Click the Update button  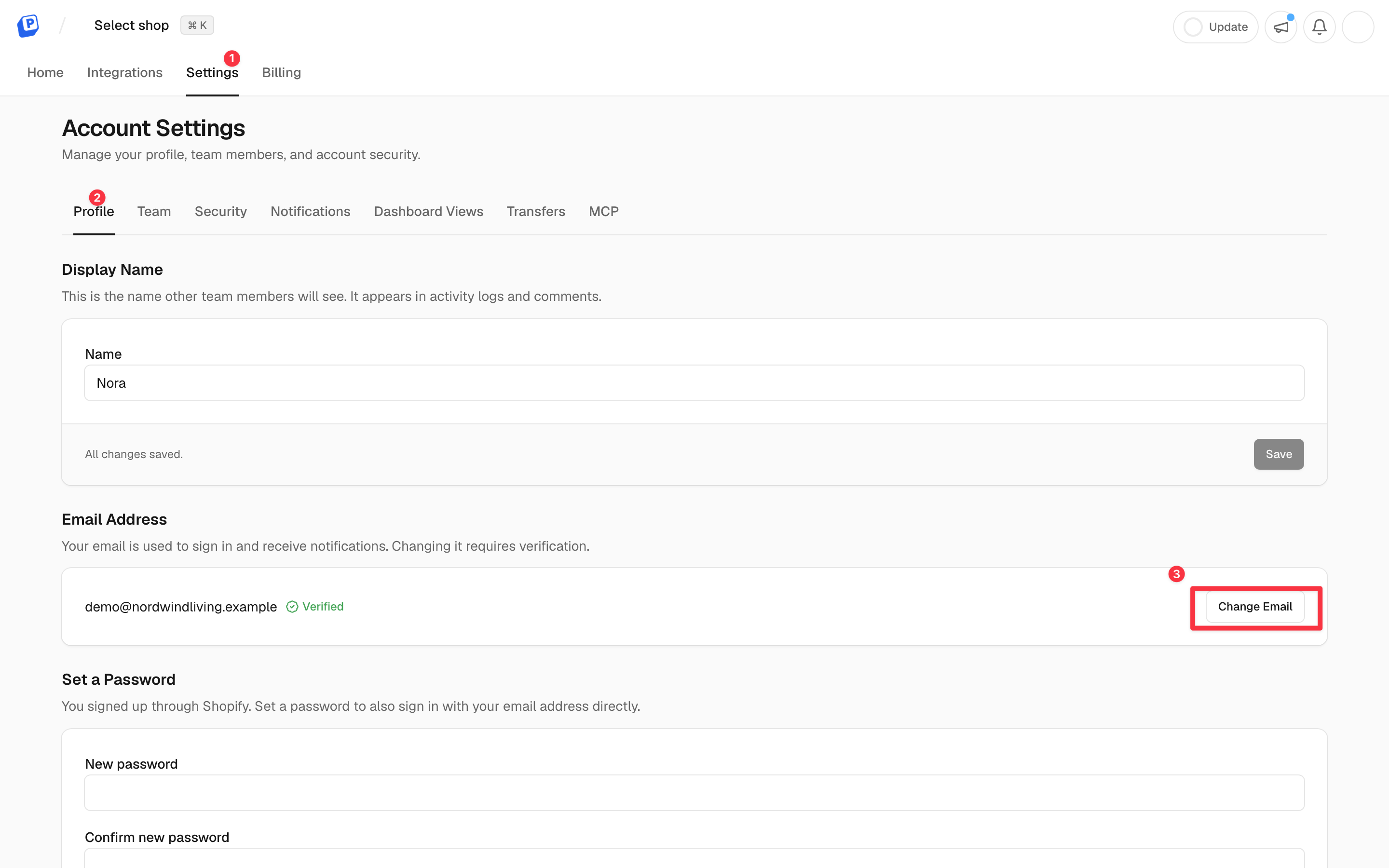(x=1215, y=27)
